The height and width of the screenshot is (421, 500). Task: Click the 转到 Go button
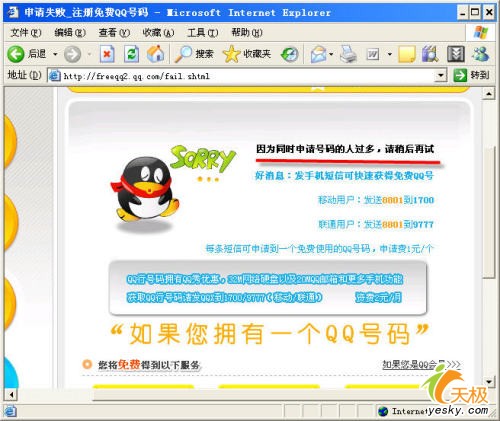coord(472,75)
